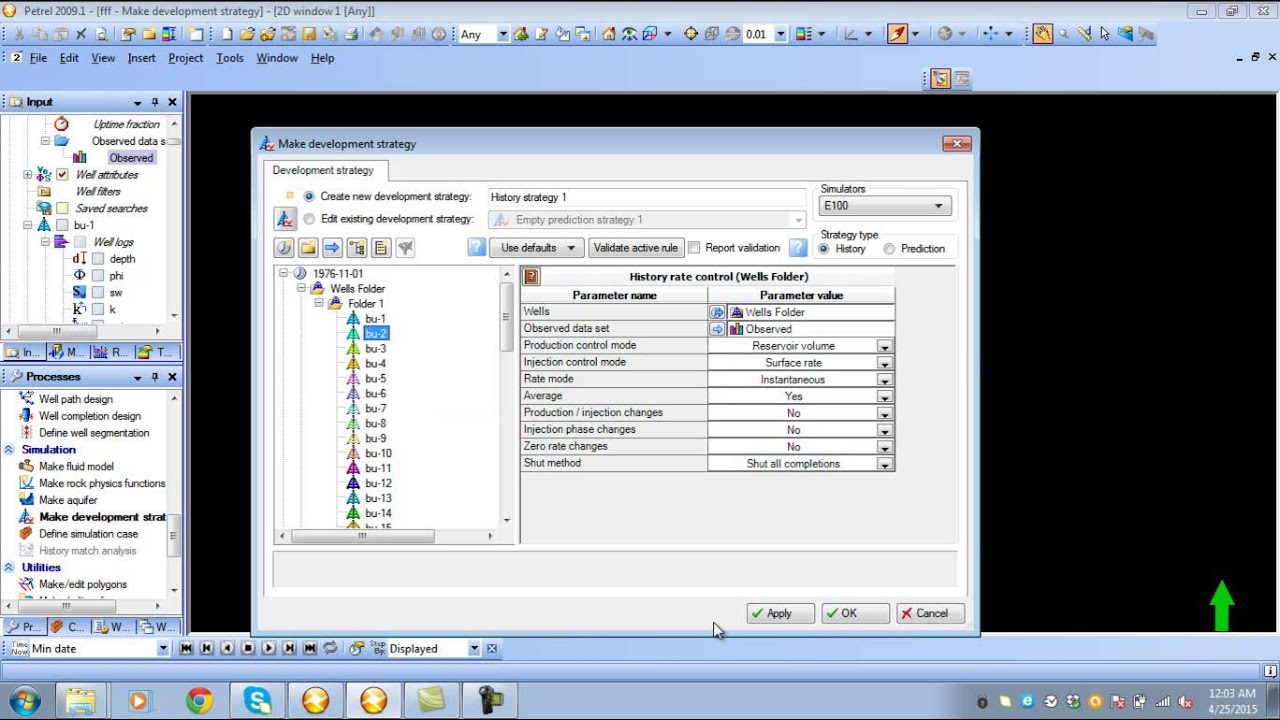This screenshot has height=720, width=1280.
Task: Open the Project menu
Action: pos(186,58)
